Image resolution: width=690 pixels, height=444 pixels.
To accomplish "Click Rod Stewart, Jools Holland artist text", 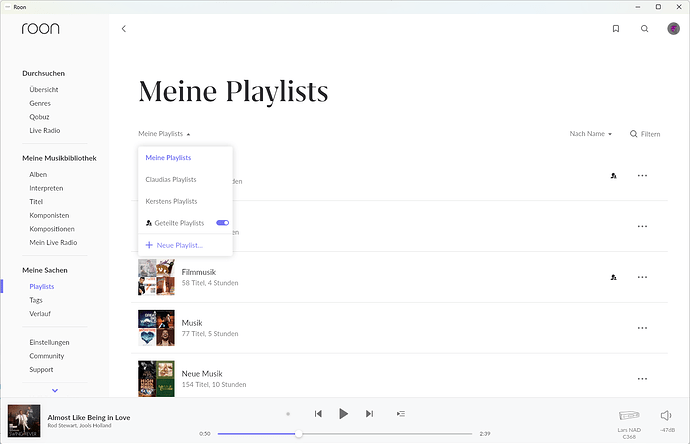I will (79, 426).
